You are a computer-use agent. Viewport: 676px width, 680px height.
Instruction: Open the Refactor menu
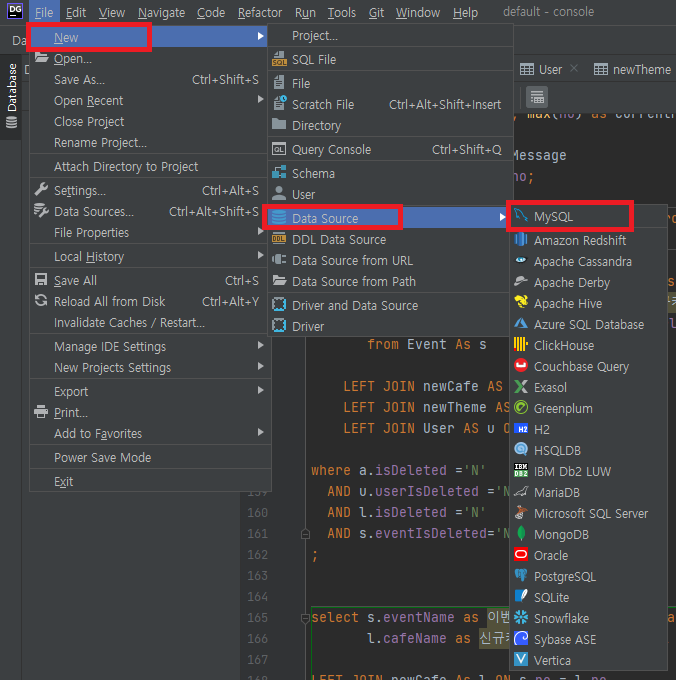point(260,13)
